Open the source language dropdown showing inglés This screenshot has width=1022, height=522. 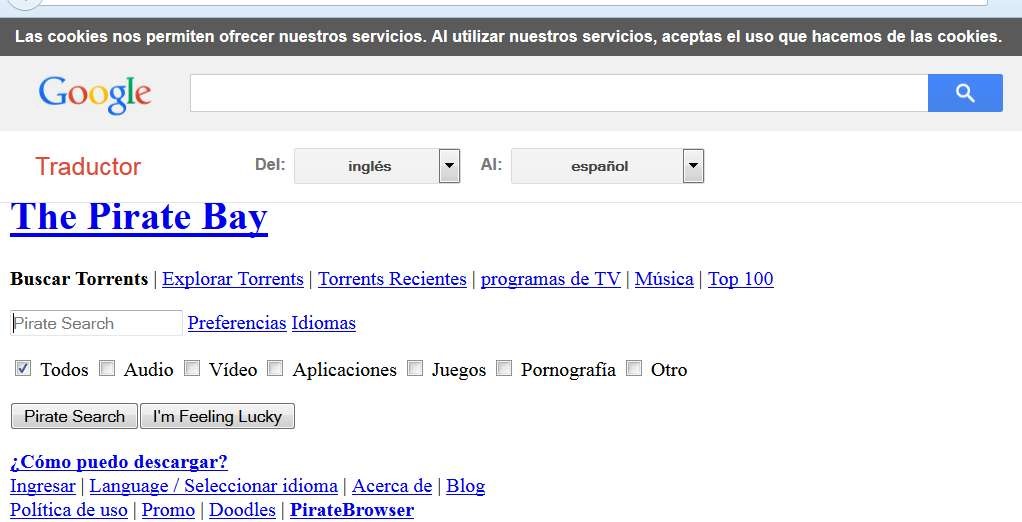pos(377,166)
